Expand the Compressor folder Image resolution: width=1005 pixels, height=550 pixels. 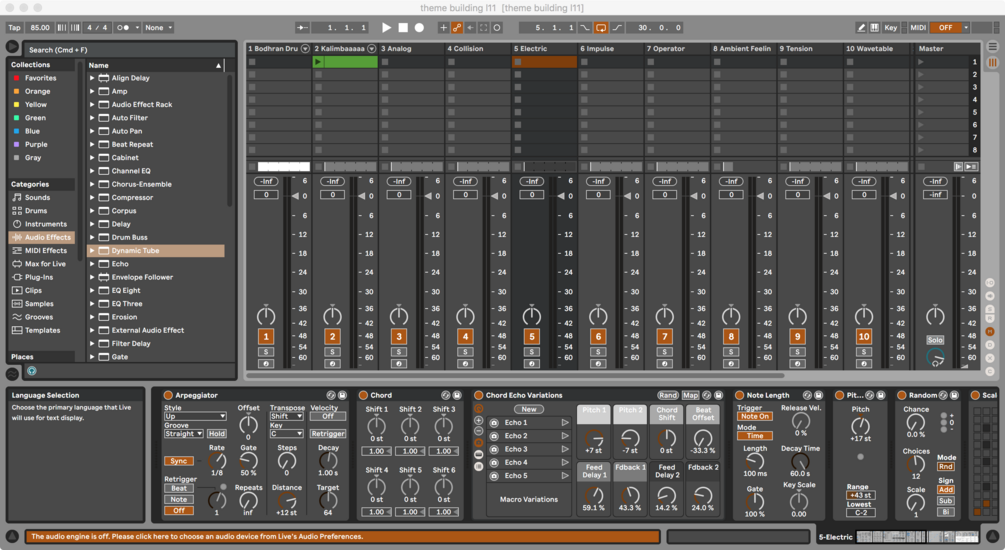pos(92,197)
